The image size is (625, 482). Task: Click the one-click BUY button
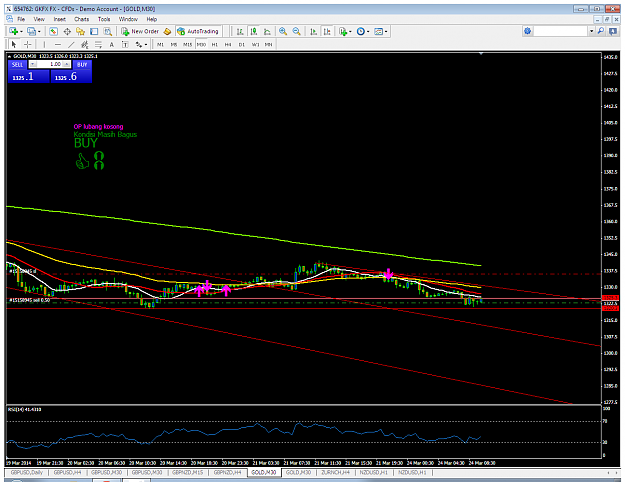pos(82,65)
